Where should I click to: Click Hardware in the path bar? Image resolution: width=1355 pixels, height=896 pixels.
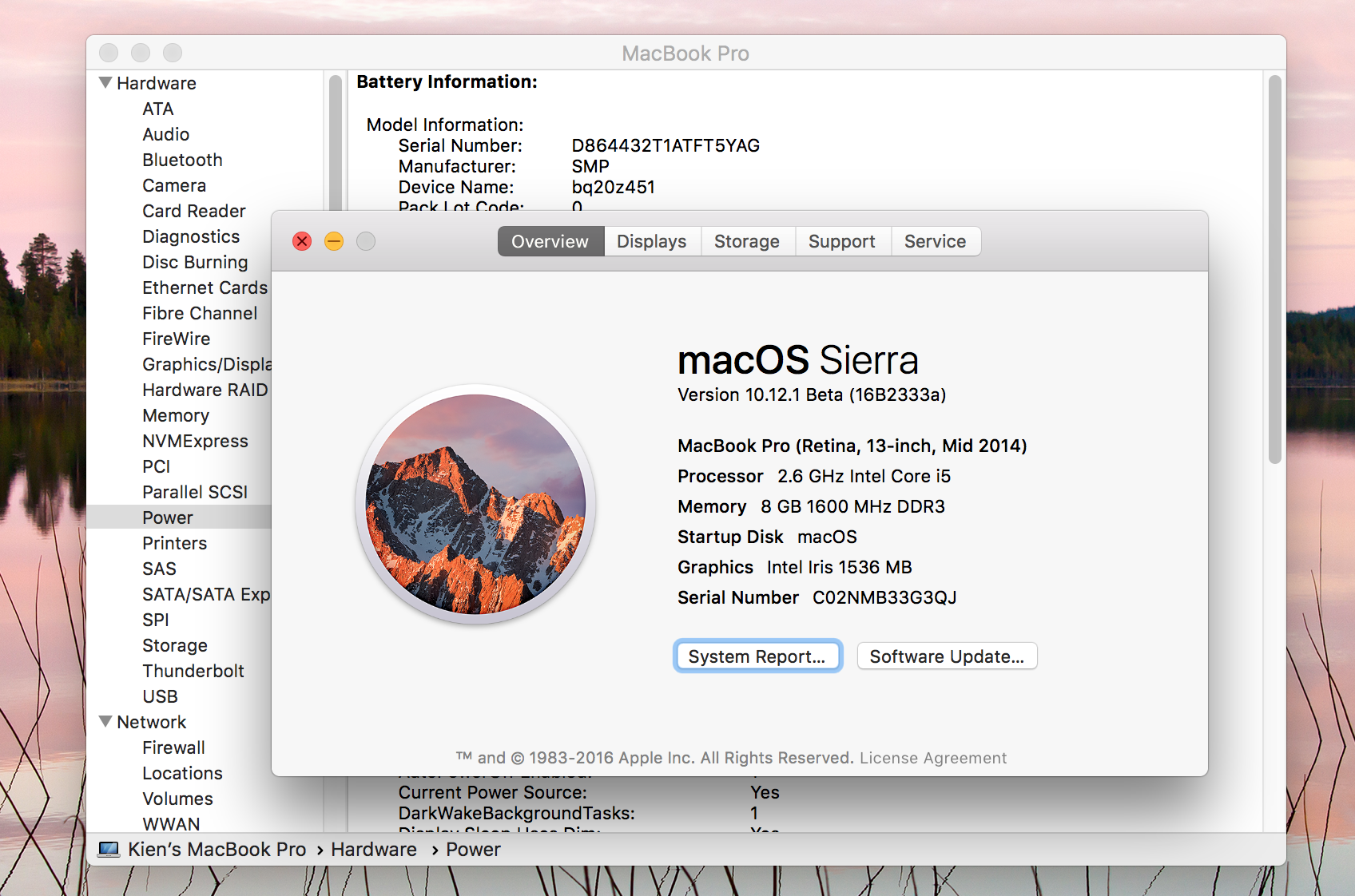374,850
